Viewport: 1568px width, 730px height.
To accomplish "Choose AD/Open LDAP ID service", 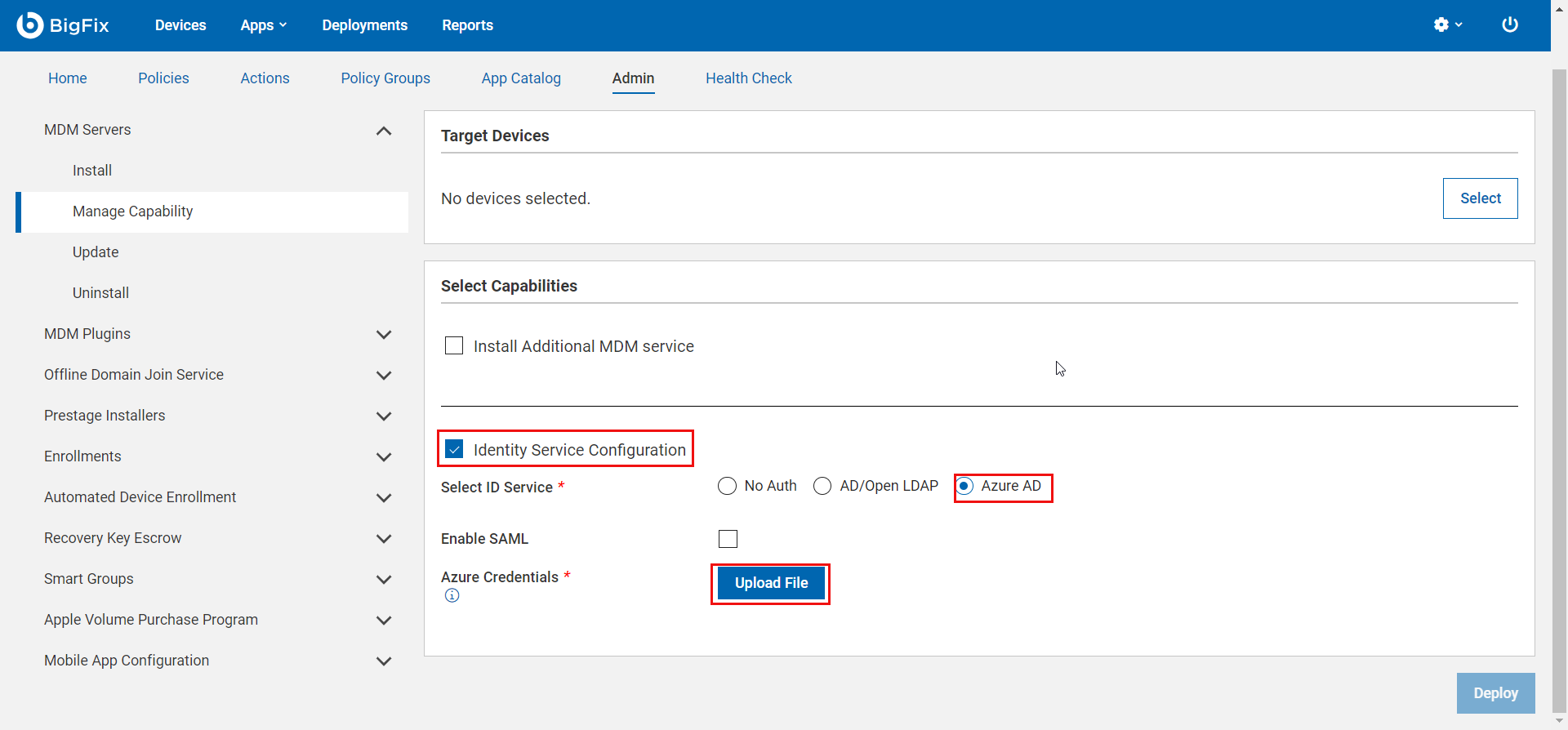I will tap(822, 487).
